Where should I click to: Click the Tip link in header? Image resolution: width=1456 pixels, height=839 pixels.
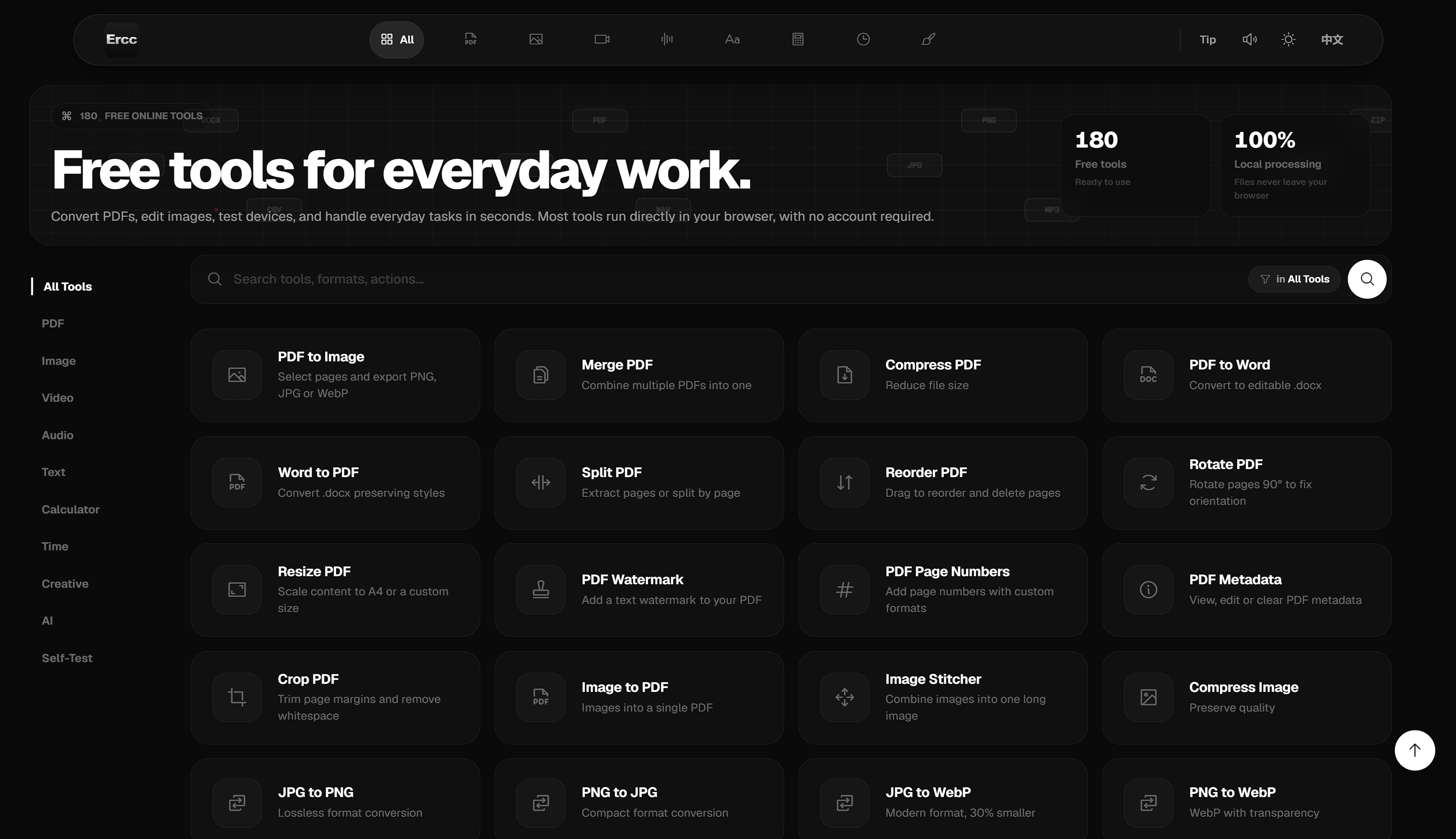(x=1208, y=39)
